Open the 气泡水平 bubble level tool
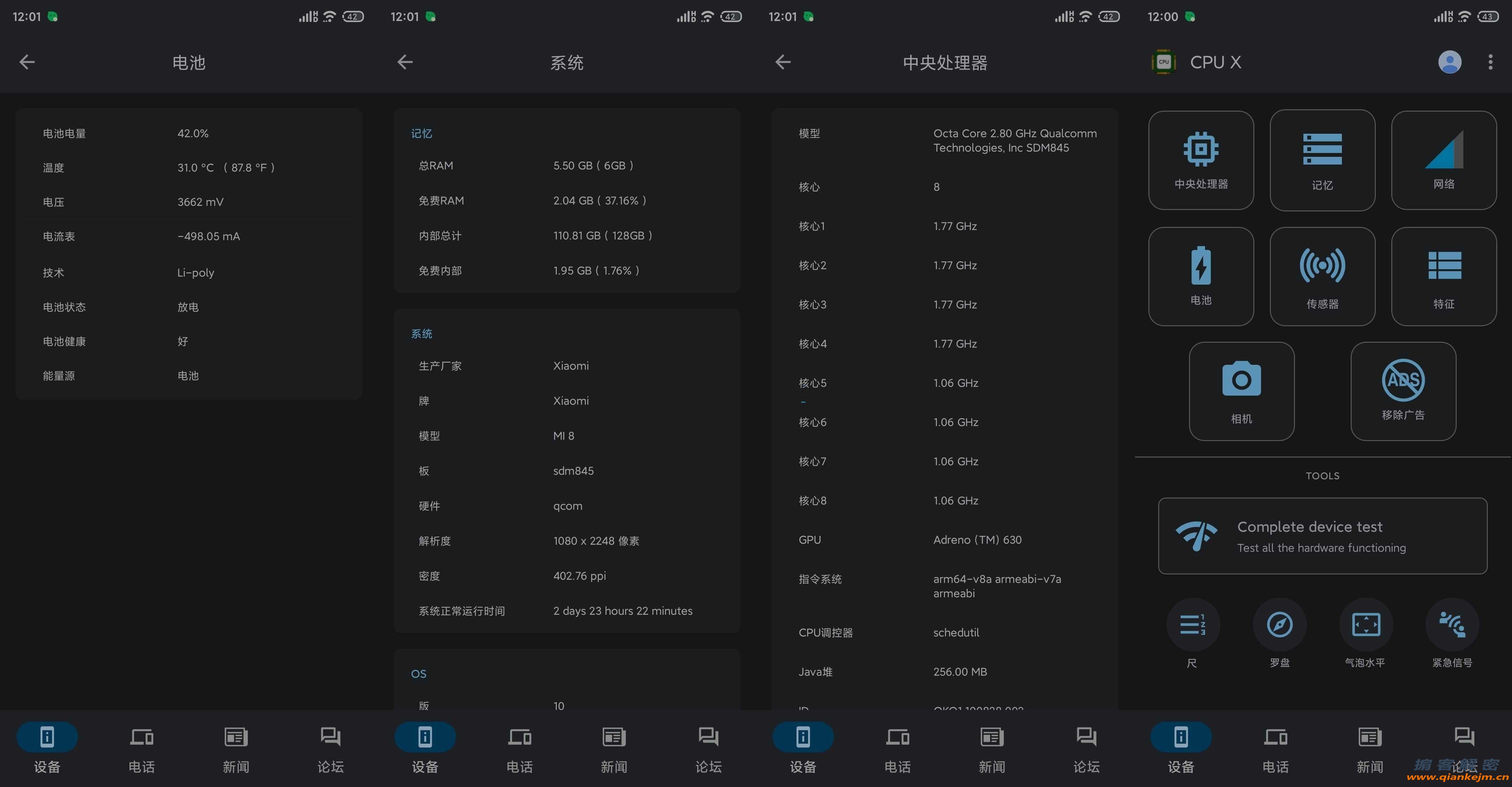1512x787 pixels. coord(1365,633)
